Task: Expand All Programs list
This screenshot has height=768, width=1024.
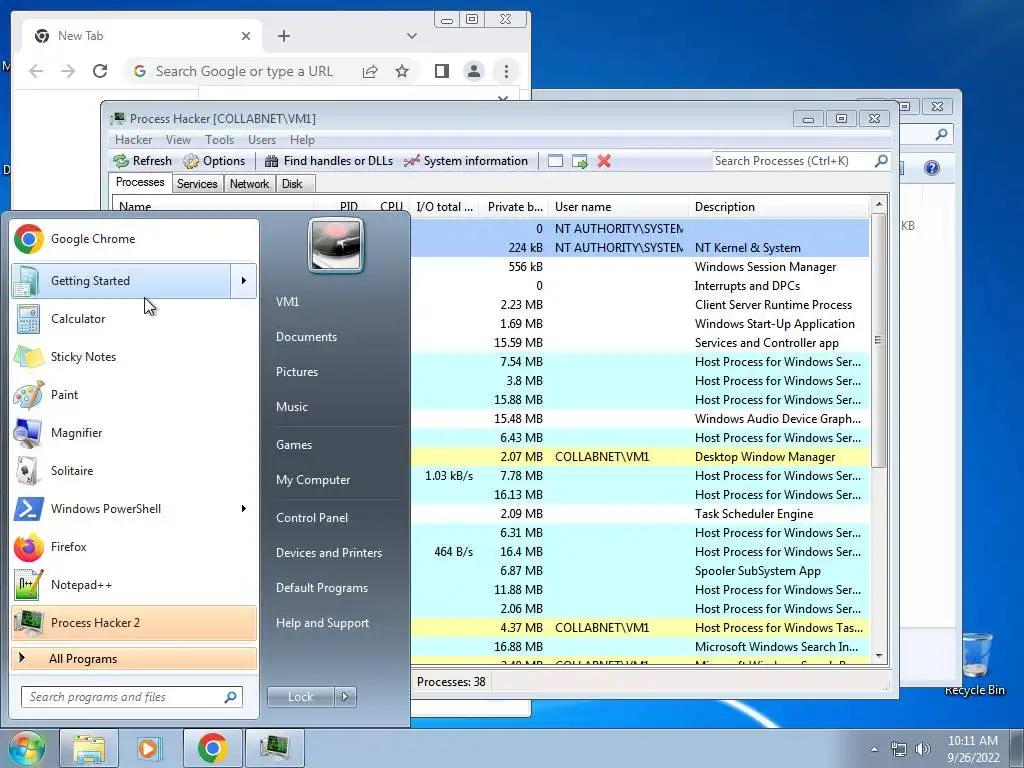Action: point(134,658)
